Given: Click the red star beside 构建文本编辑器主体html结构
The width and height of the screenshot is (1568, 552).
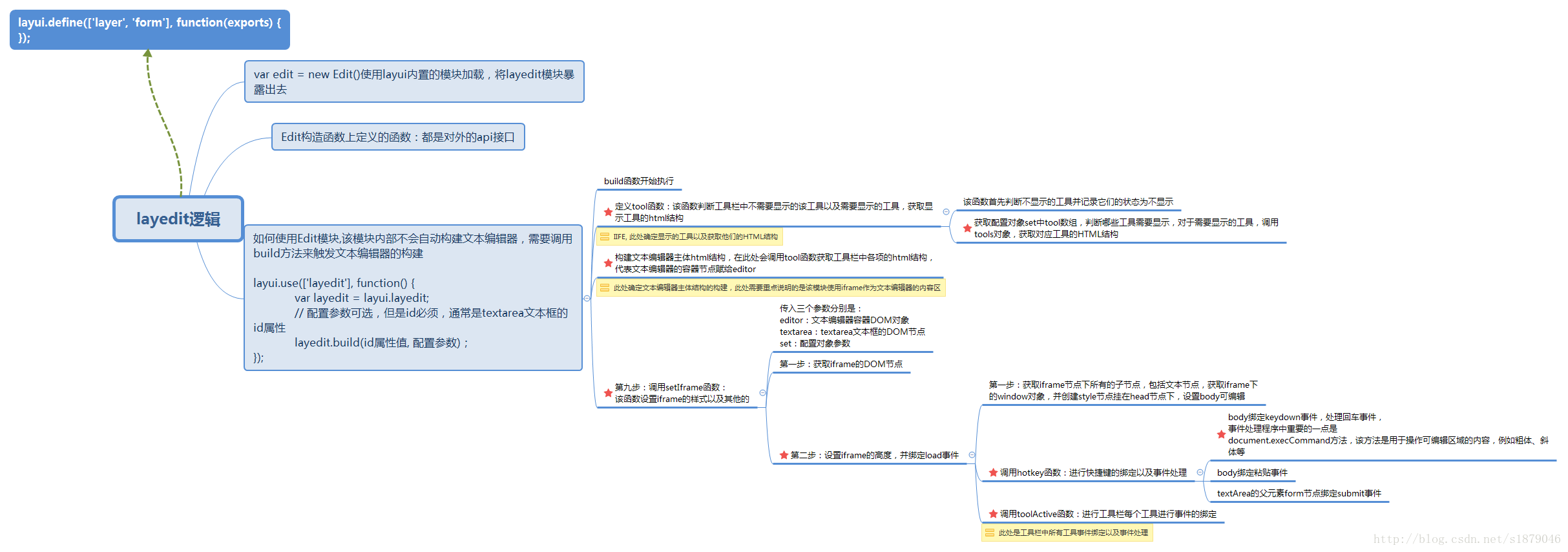Looking at the screenshot, I should (x=608, y=263).
